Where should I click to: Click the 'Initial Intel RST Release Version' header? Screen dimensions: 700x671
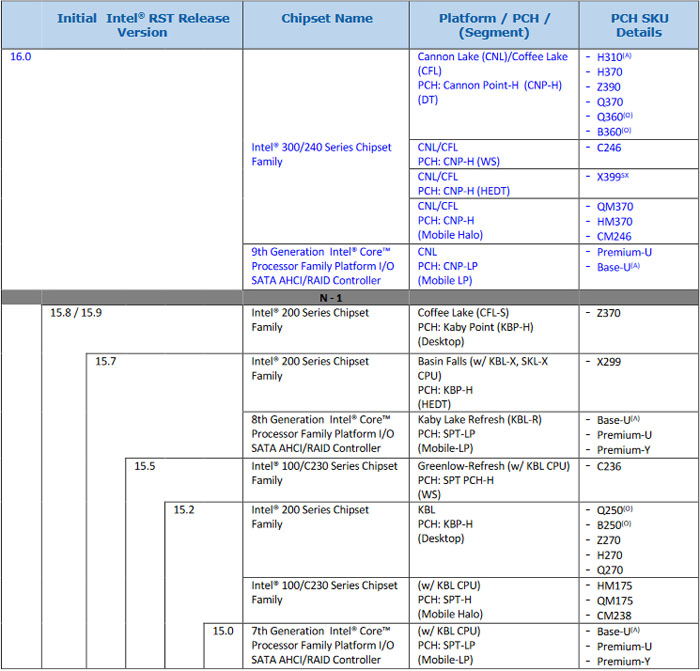pos(143,25)
